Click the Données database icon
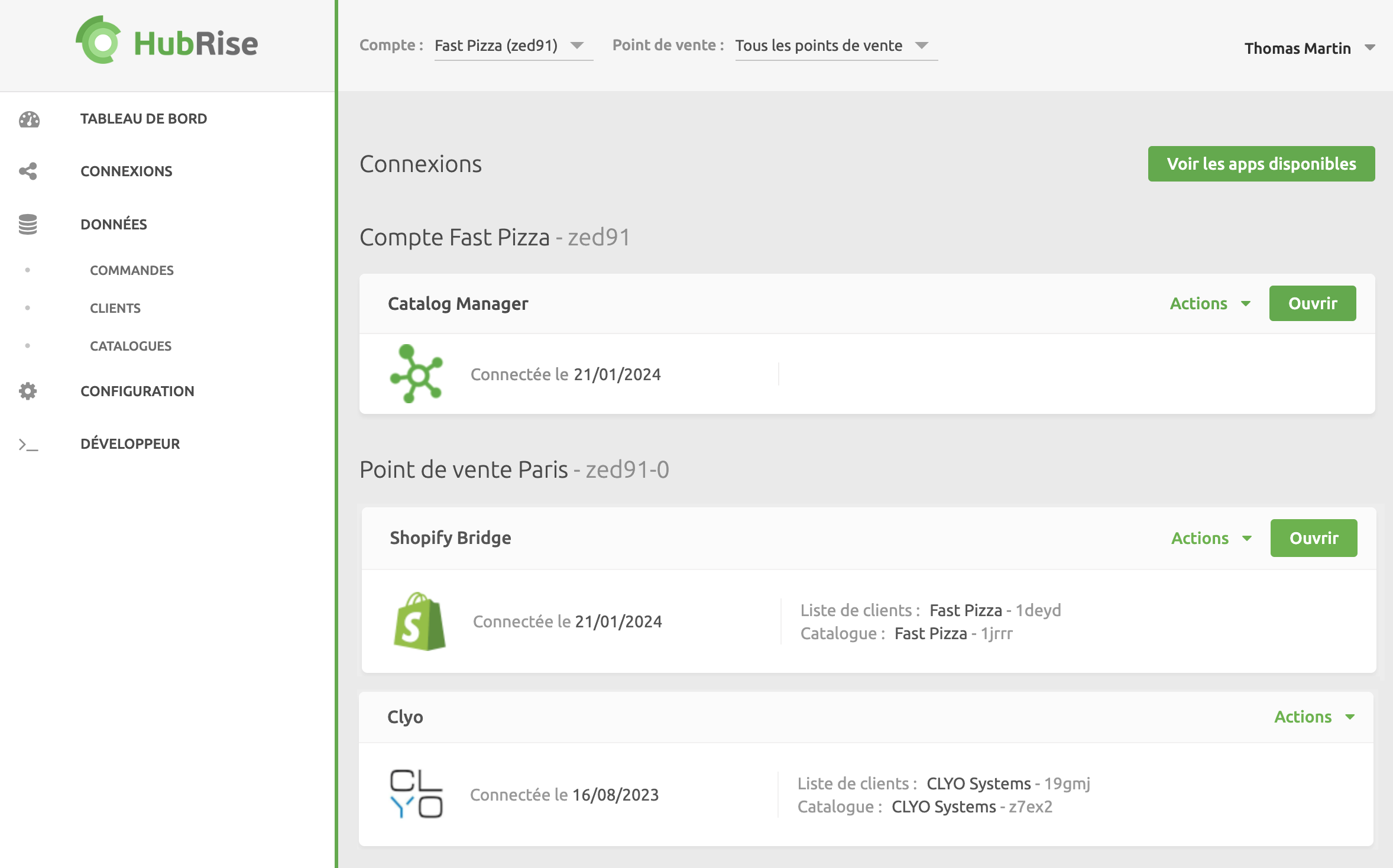 [28, 224]
